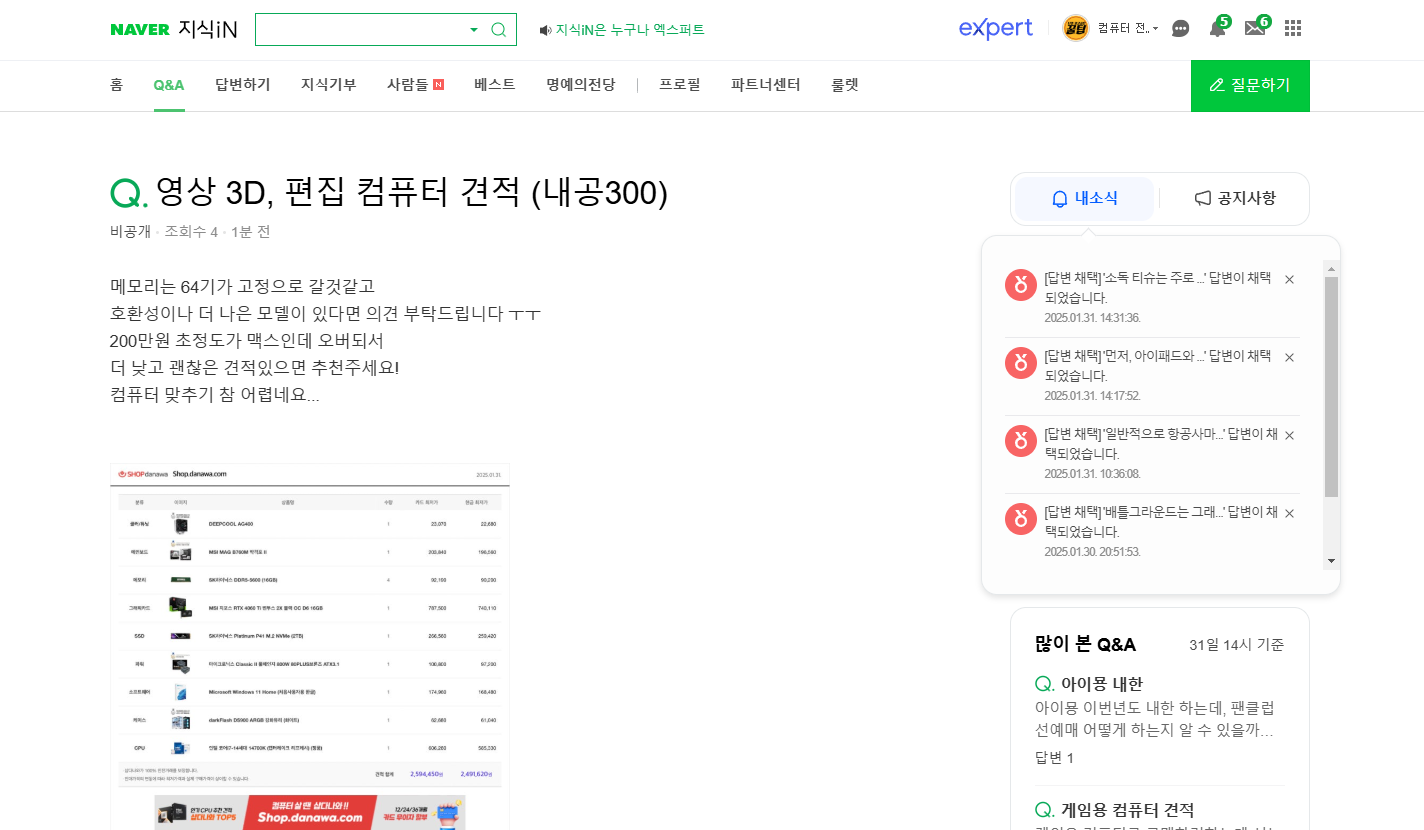Open the '아이용 내한' popular question

[1102, 684]
